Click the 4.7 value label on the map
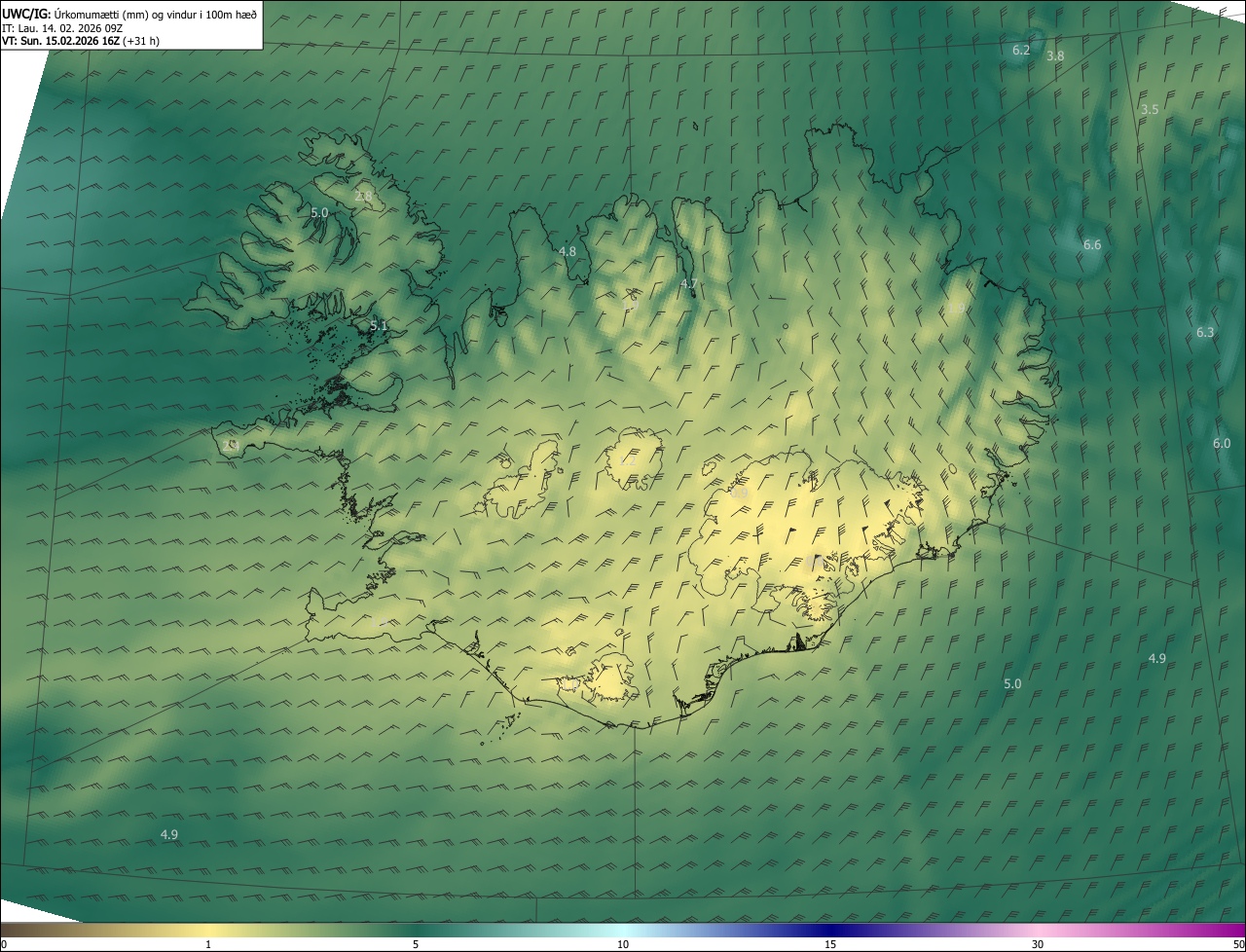The image size is (1246, 952). (x=689, y=284)
